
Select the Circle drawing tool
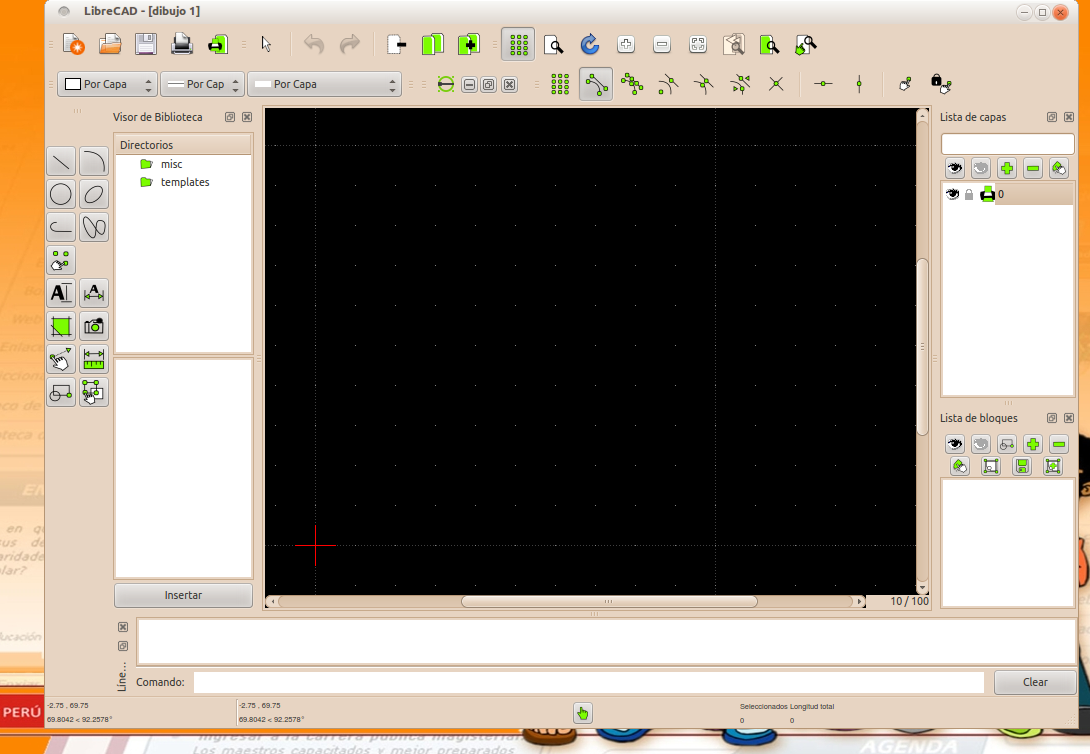point(61,195)
